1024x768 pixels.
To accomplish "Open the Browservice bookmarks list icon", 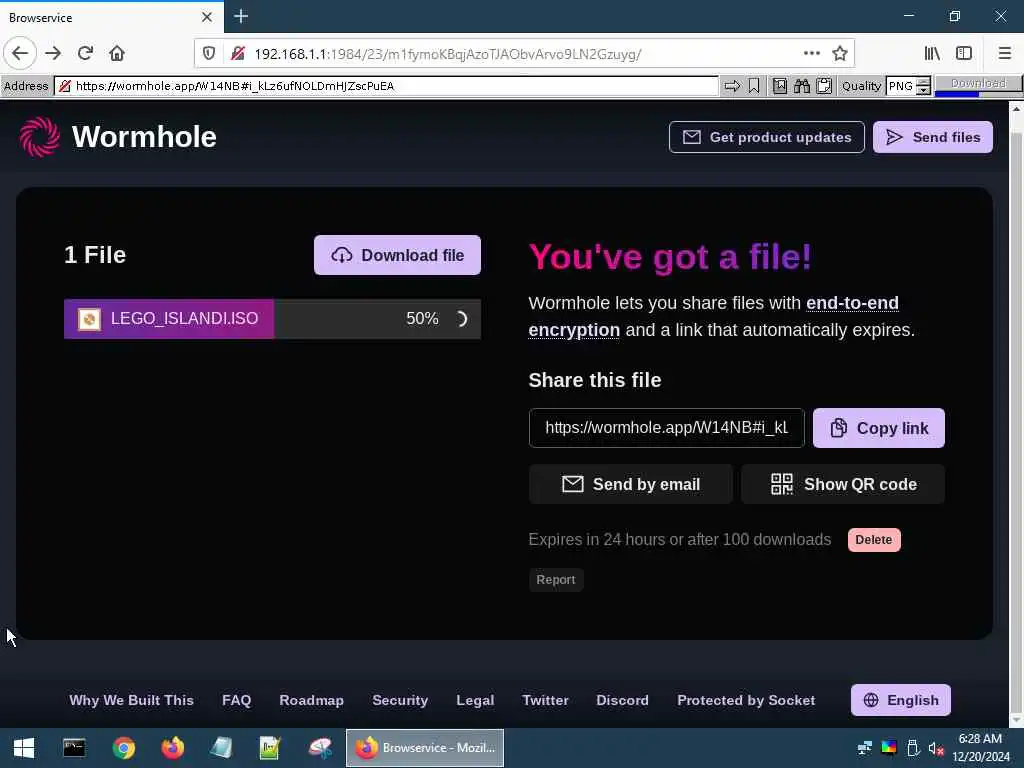I will [780, 86].
